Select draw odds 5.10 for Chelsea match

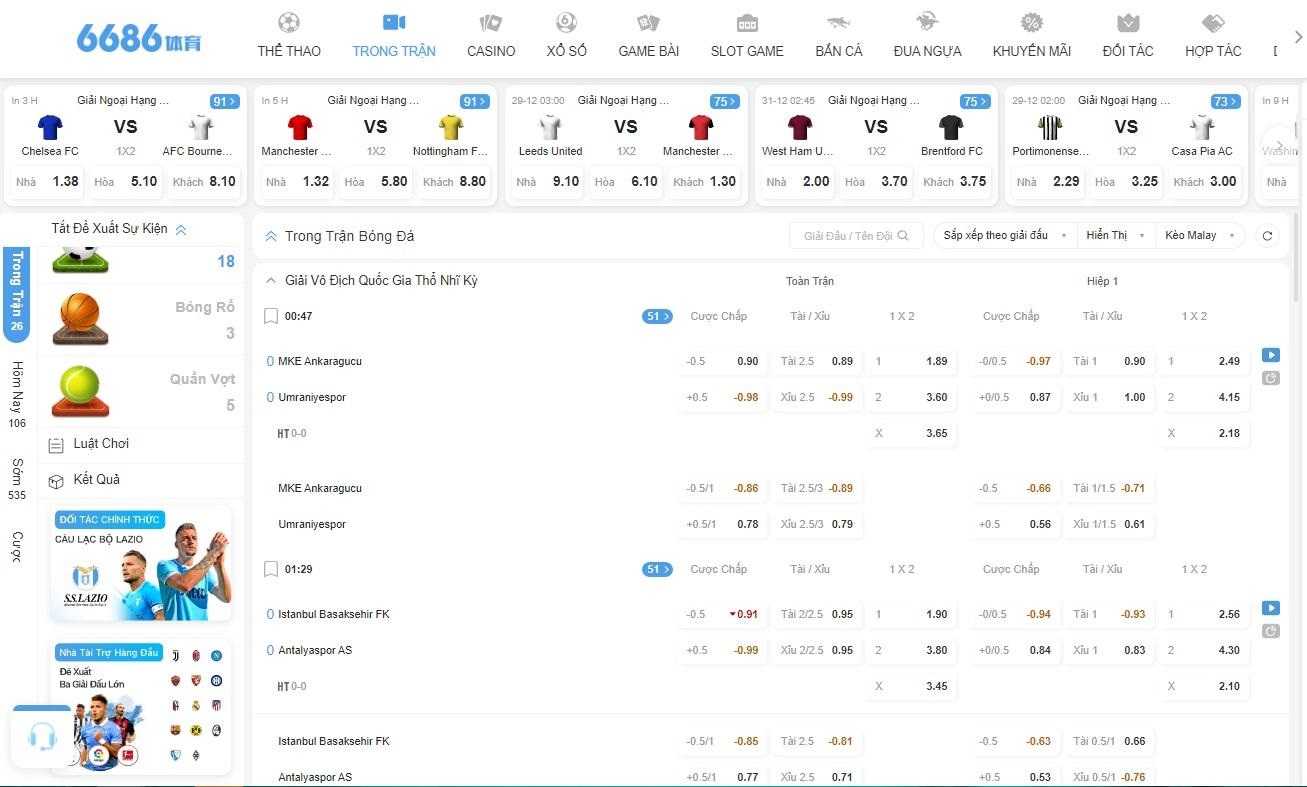126,182
